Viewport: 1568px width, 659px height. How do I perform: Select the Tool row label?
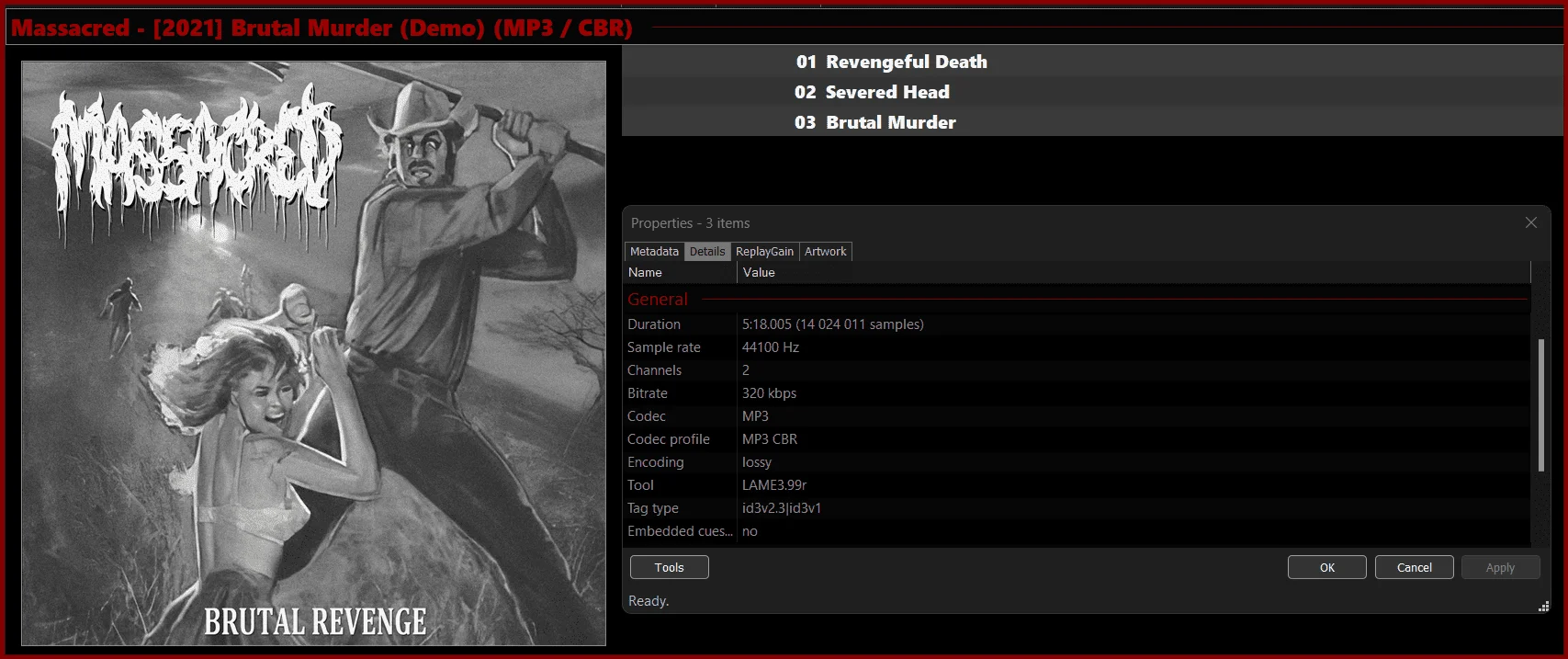(640, 485)
